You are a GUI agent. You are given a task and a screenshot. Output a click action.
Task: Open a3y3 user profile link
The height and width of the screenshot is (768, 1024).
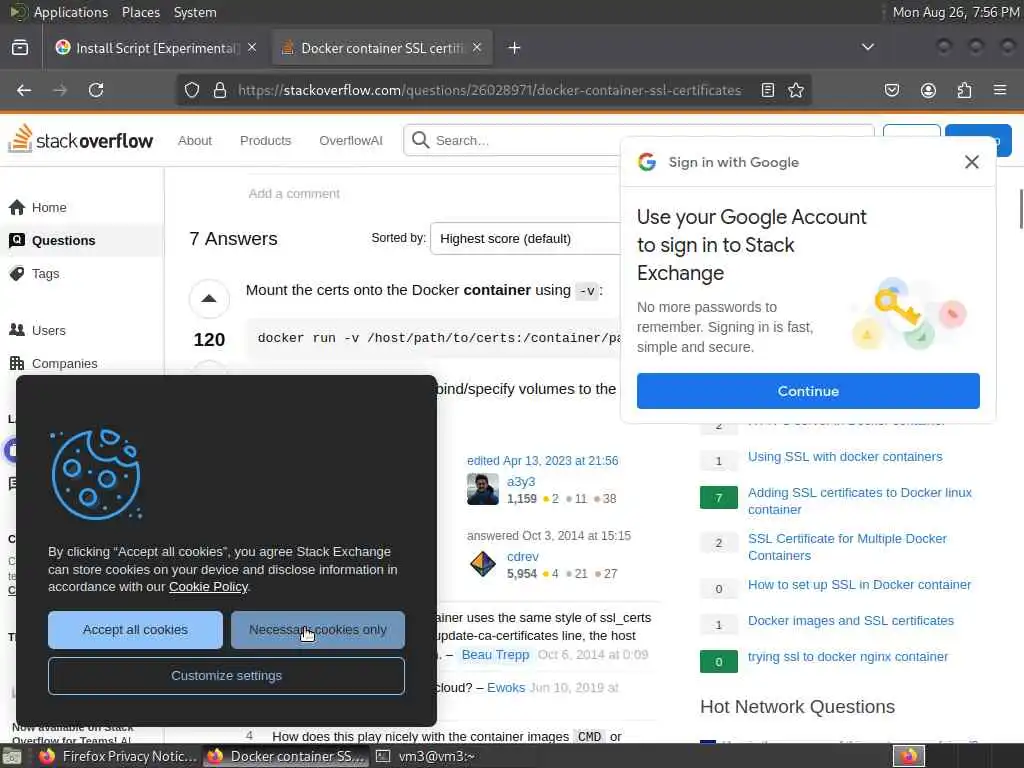(x=521, y=481)
